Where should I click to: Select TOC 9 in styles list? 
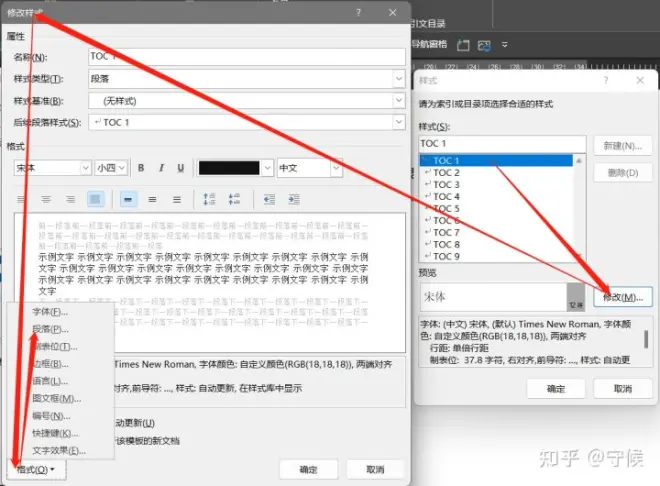pyautogui.click(x=496, y=256)
